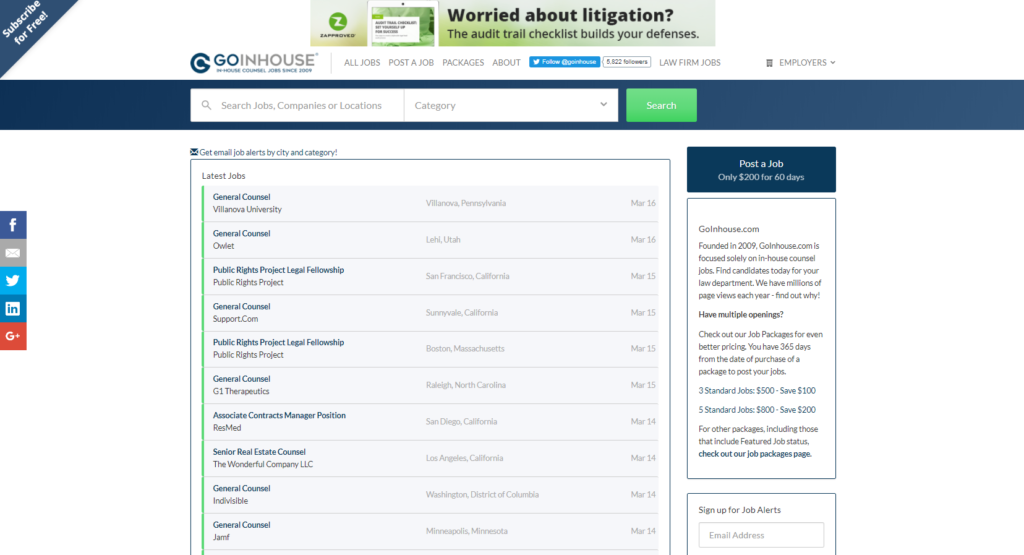Image resolution: width=1024 pixels, height=555 pixels.
Task: Click 'Sign up for Job Alerts' heading
Action: [739, 510]
